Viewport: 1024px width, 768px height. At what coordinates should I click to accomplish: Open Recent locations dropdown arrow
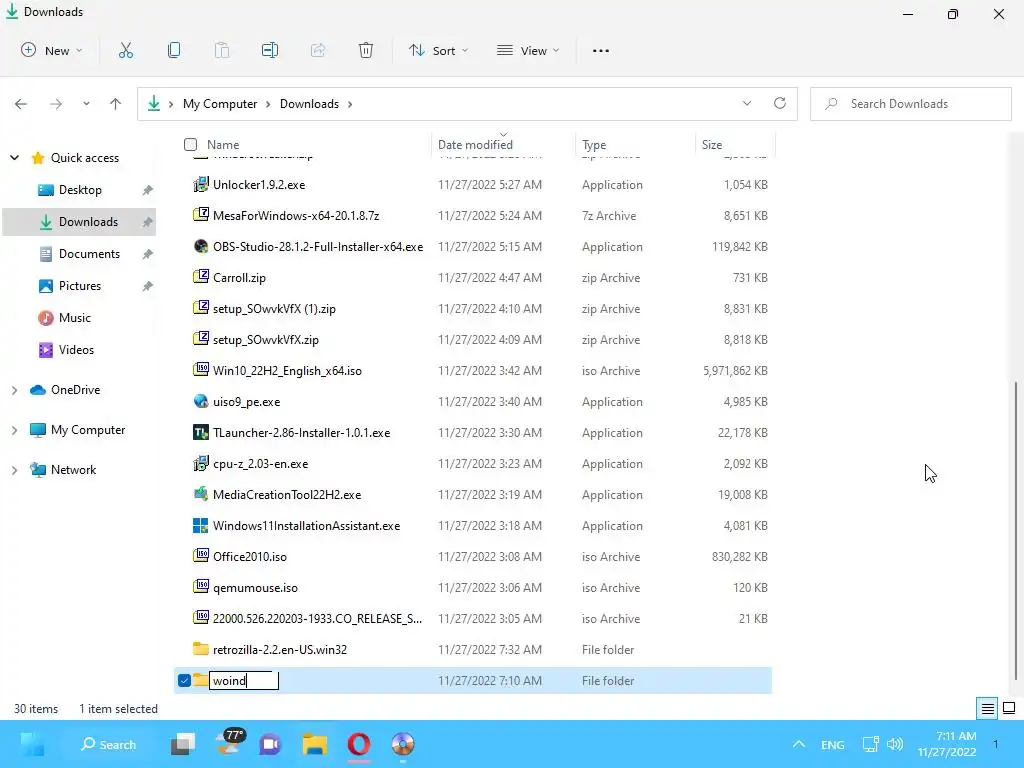tap(86, 104)
